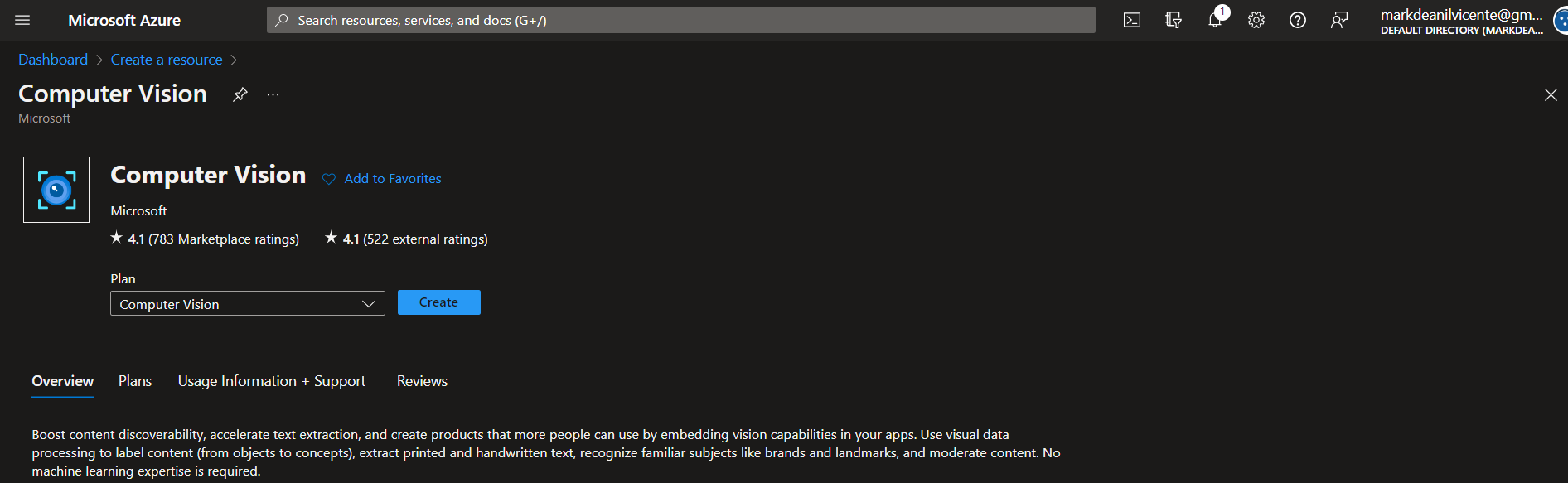Click the search resources input field
Screen dimensions: 1568x483
[x=680, y=19]
